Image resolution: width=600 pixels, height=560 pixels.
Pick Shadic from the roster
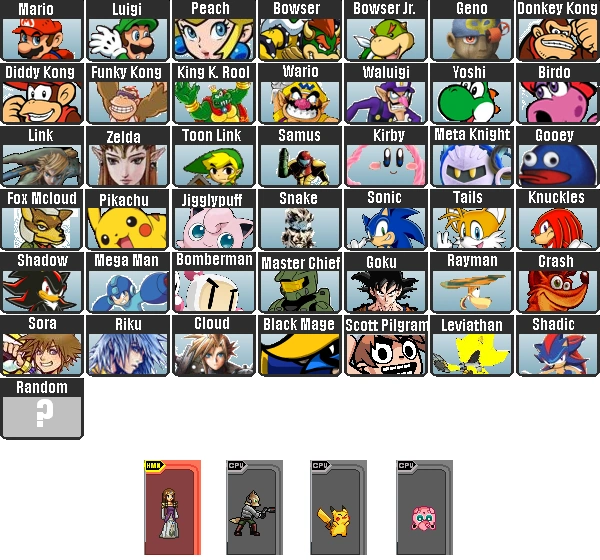[558, 346]
